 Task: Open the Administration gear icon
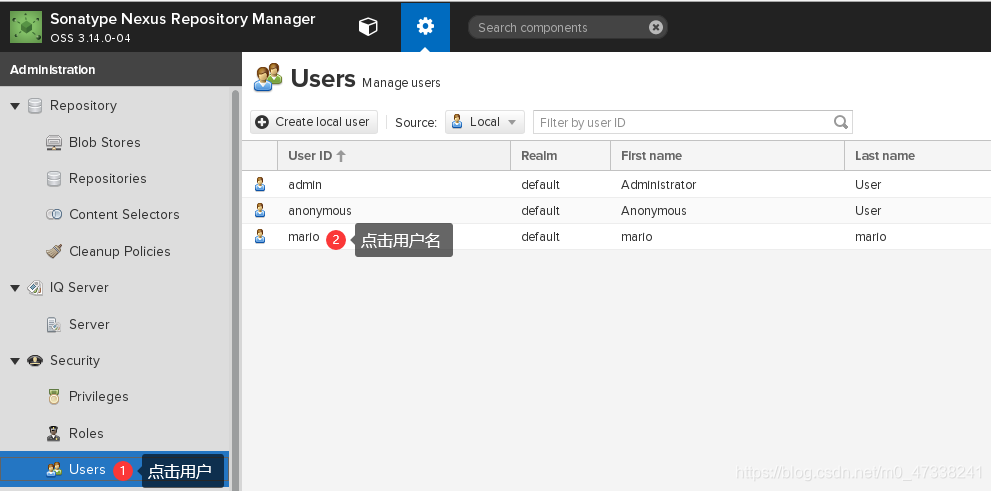tap(425, 27)
